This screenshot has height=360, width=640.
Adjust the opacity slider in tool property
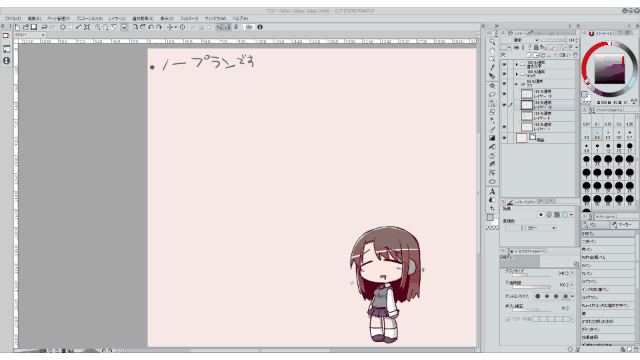(532, 287)
